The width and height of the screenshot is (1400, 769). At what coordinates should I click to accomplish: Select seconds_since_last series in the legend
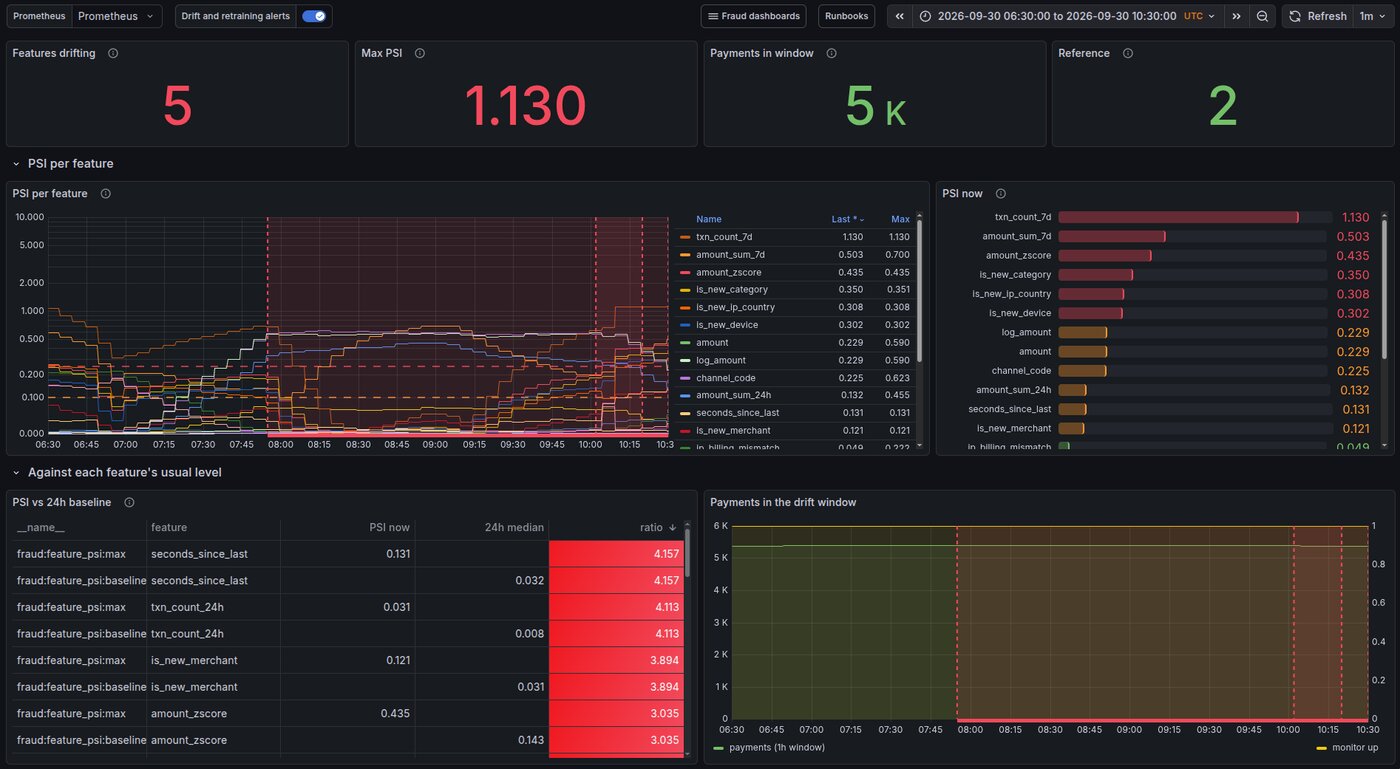point(737,413)
